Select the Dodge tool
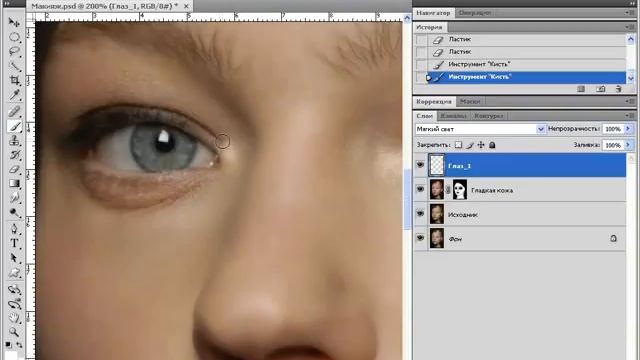640x360 pixels. pos(14,213)
